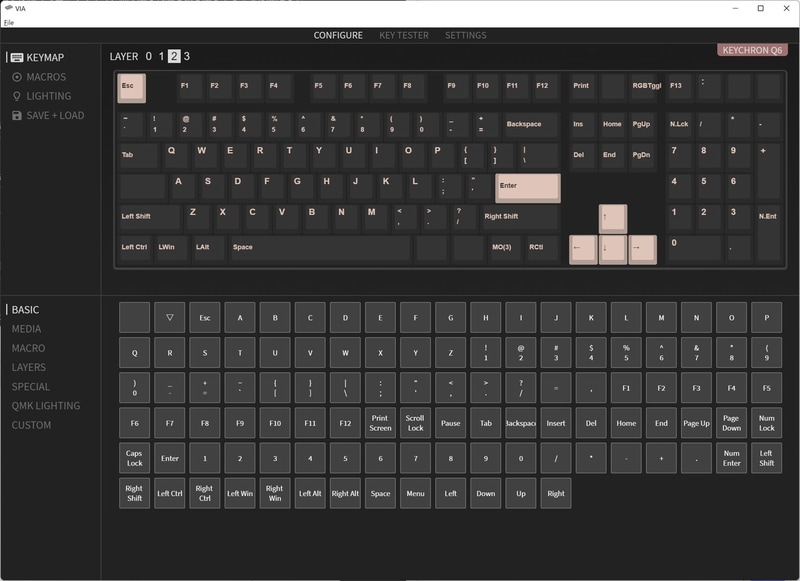Open the BASIC keycode category
The image size is (800, 581).
click(x=25, y=310)
